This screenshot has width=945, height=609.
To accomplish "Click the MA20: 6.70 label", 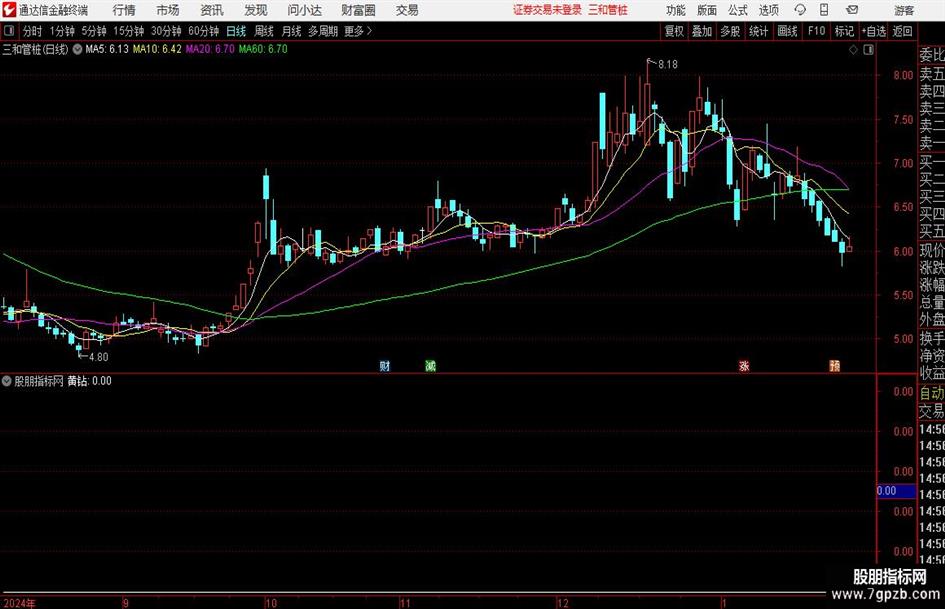I will (210, 49).
